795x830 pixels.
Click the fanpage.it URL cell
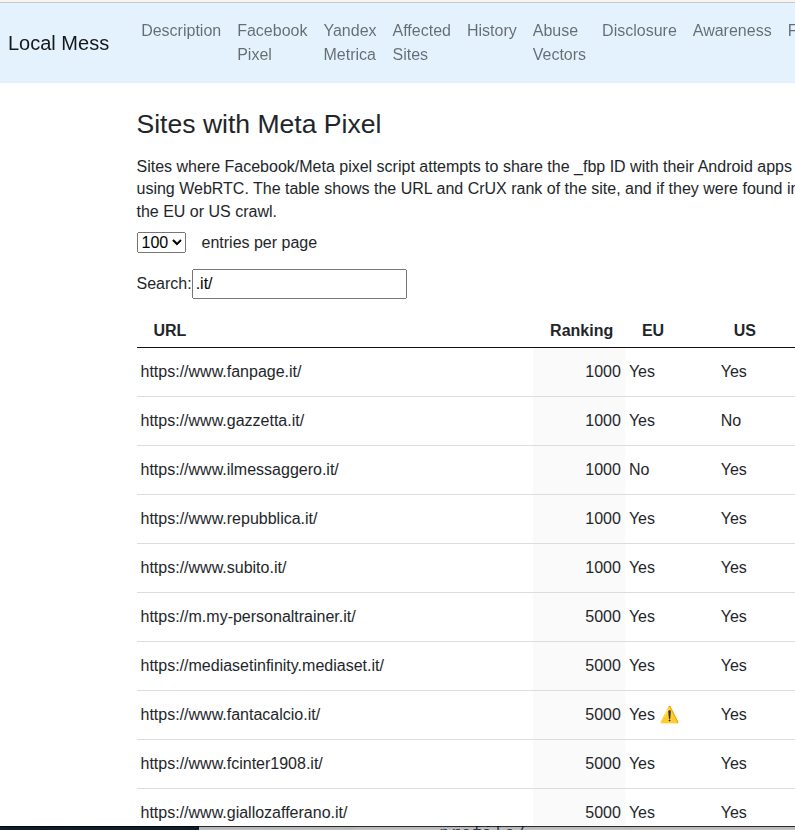221,371
